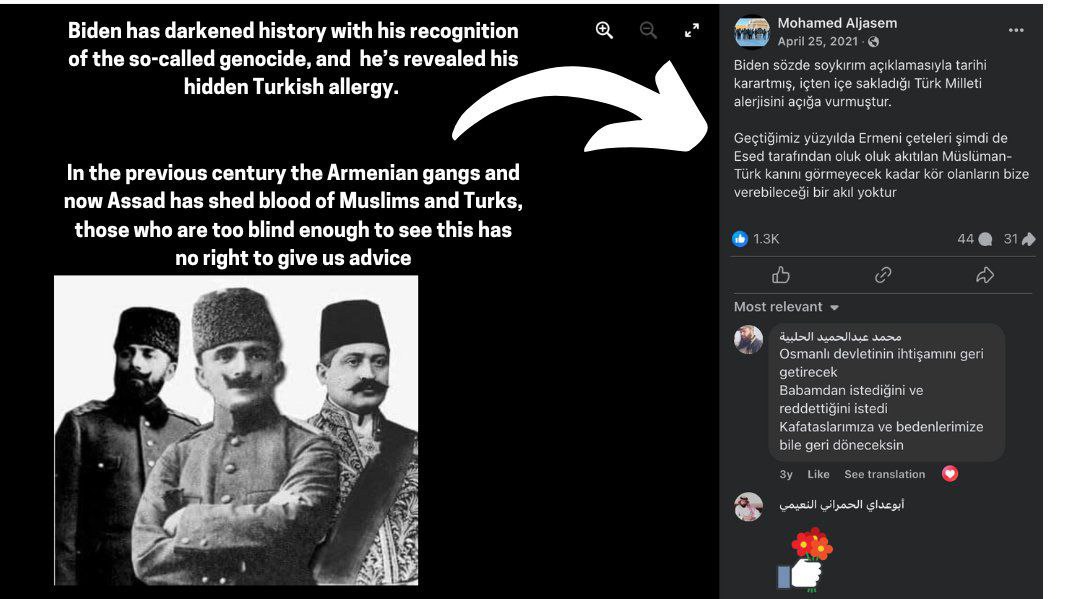This screenshot has height=599, width=1065.
Task: Click Mohamed Aljasem's profile picture
Action: [751, 31]
